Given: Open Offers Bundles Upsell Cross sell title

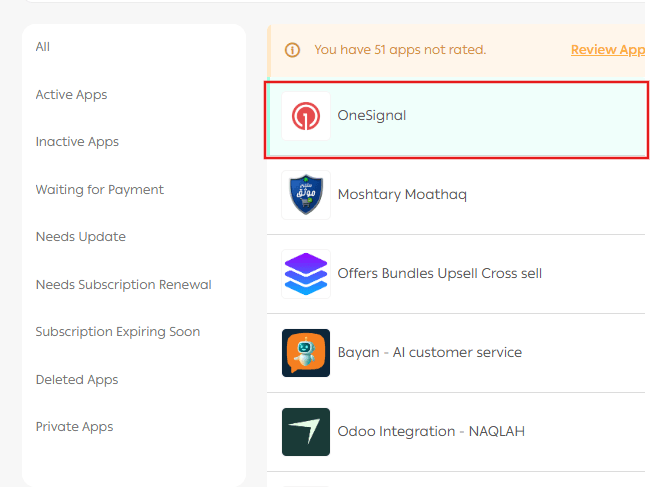Looking at the screenshot, I should [x=439, y=274].
